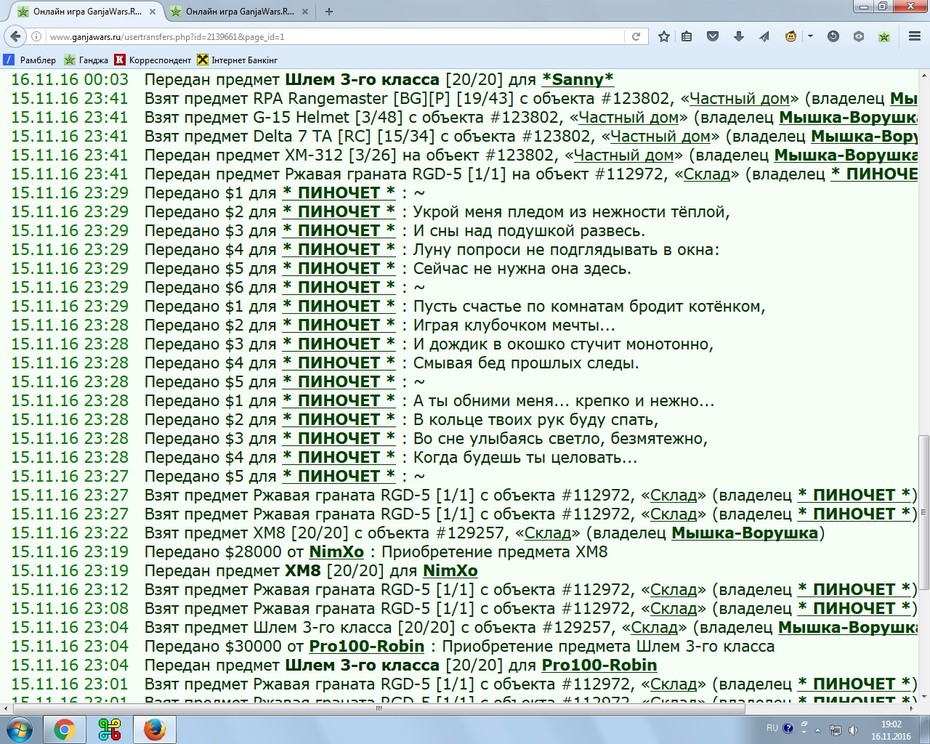Image resolution: width=930 pixels, height=744 pixels.
Task: Open Частный дом link in G-15 Helmet row
Action: click(x=628, y=117)
